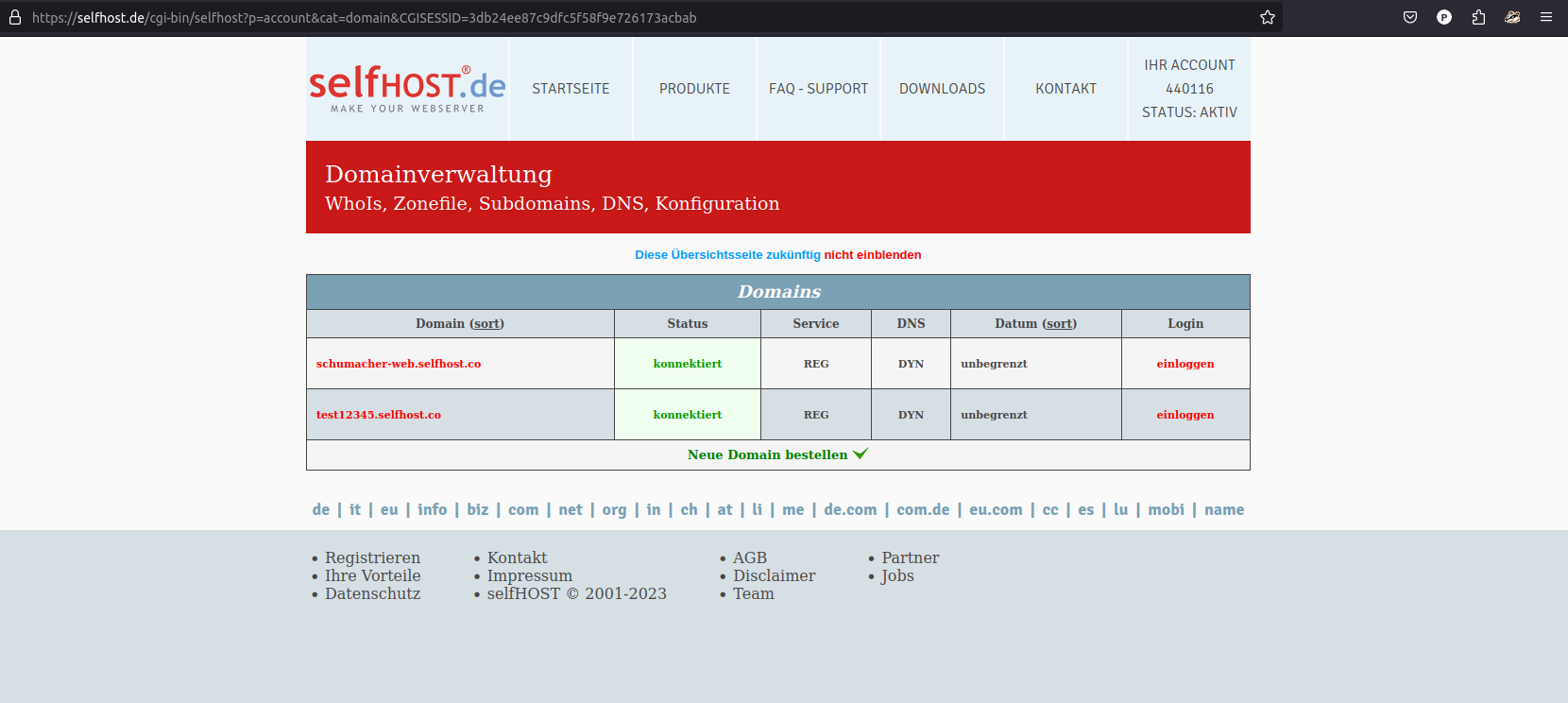Screen dimensions: 1568x703
Task: Click the site security padlock icon
Action: 15,17
